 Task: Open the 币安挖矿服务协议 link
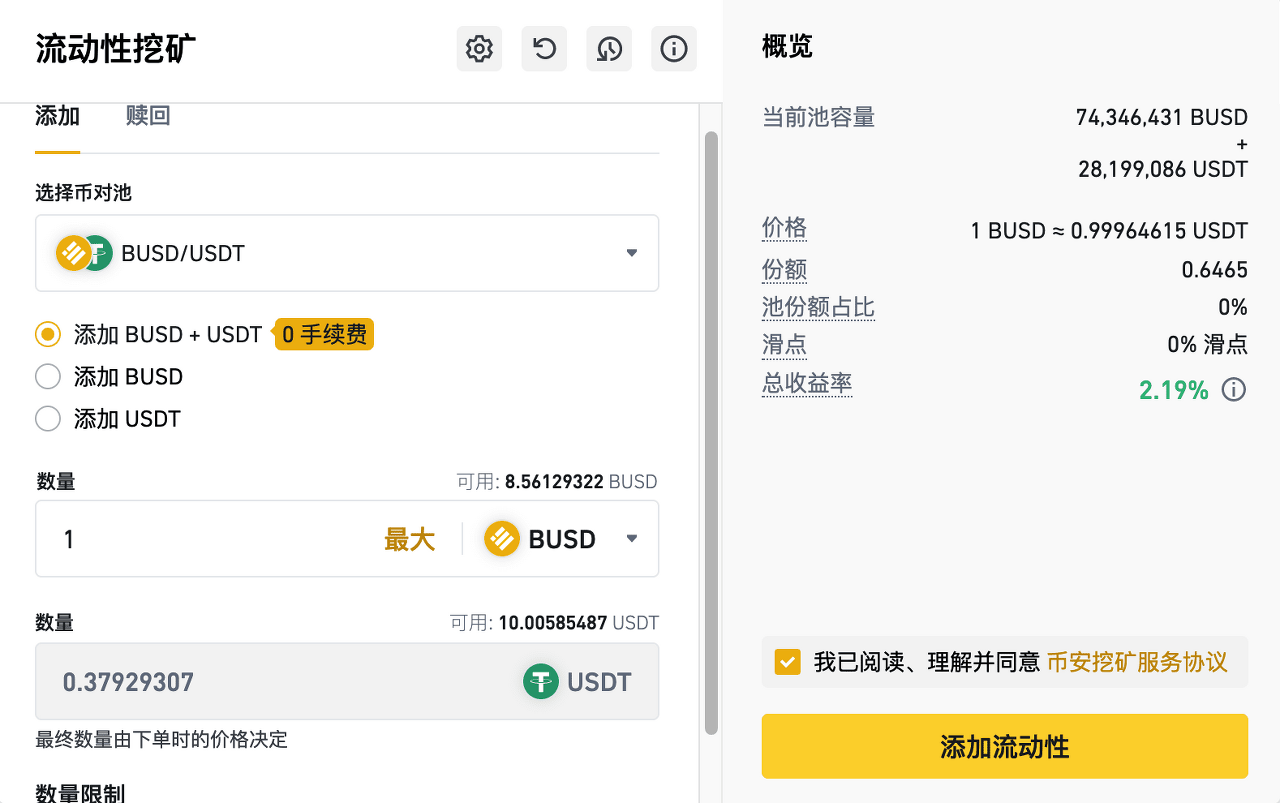click(1137, 662)
